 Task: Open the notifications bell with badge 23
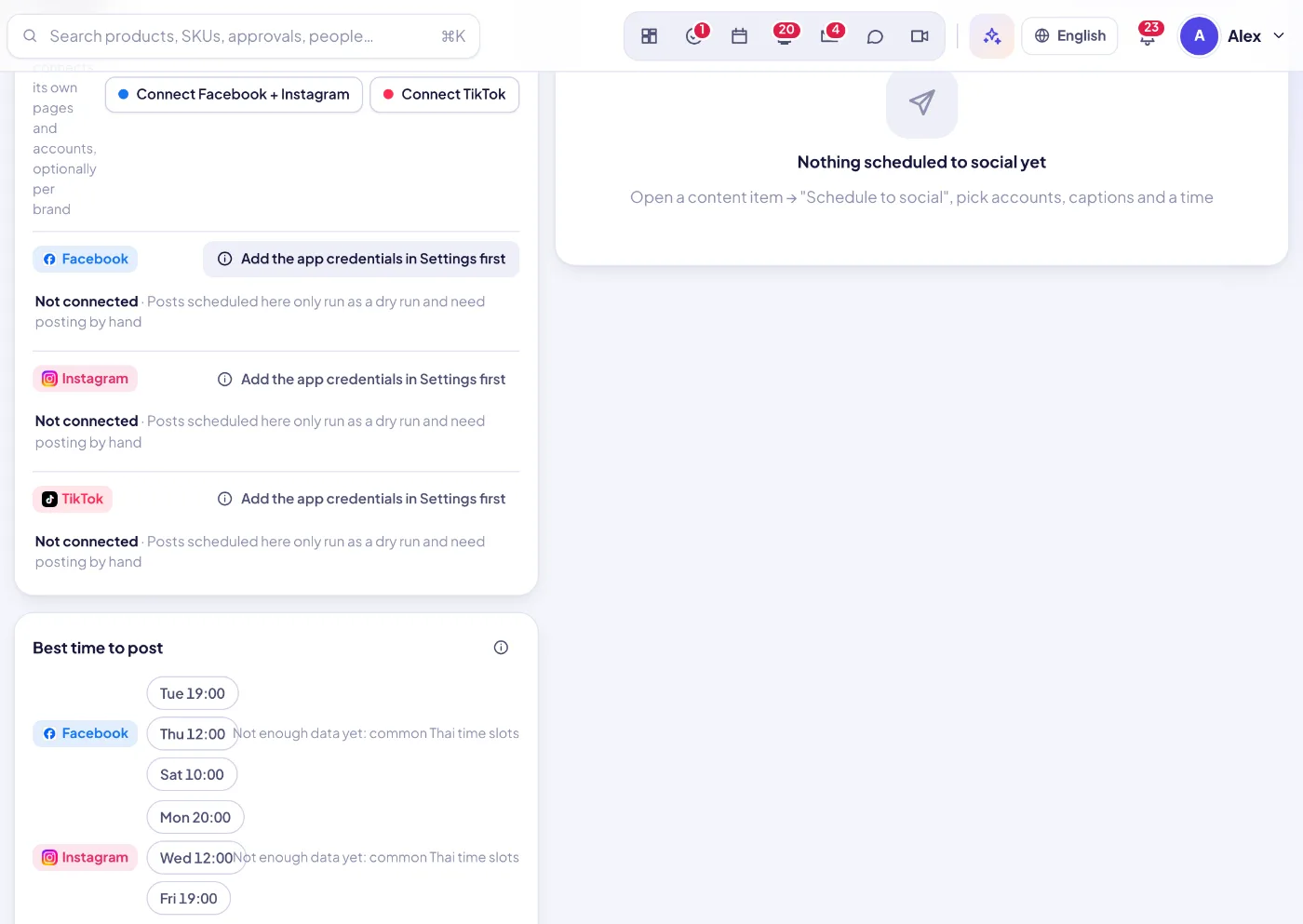pyautogui.click(x=1149, y=36)
